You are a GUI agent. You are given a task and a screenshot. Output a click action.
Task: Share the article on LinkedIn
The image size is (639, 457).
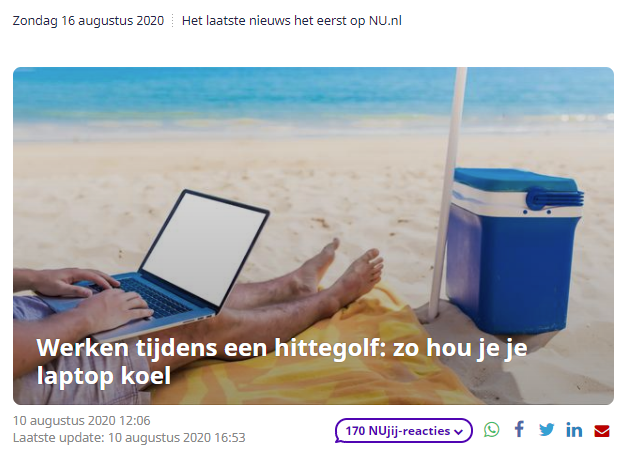coord(574,430)
